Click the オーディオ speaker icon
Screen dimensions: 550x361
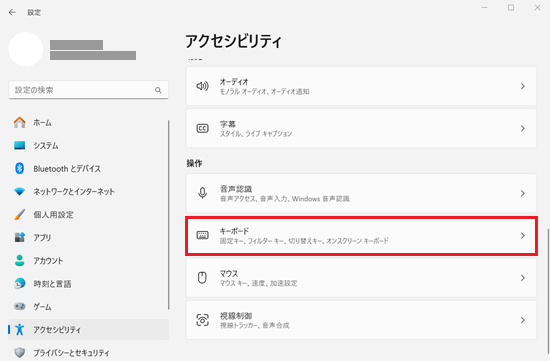pyautogui.click(x=202, y=86)
